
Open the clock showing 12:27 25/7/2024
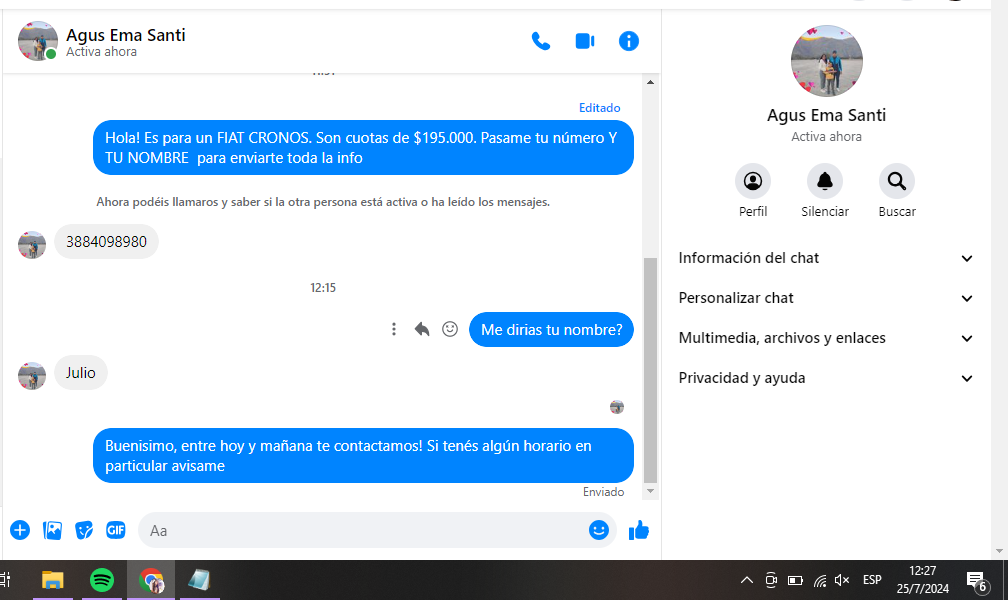(x=922, y=579)
